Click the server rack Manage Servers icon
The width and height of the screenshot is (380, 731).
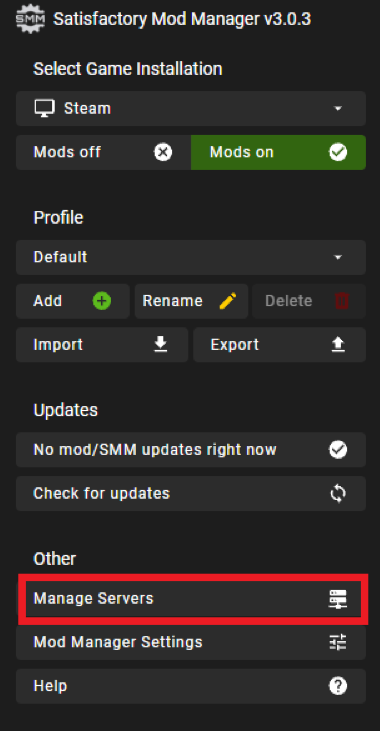tap(338, 599)
